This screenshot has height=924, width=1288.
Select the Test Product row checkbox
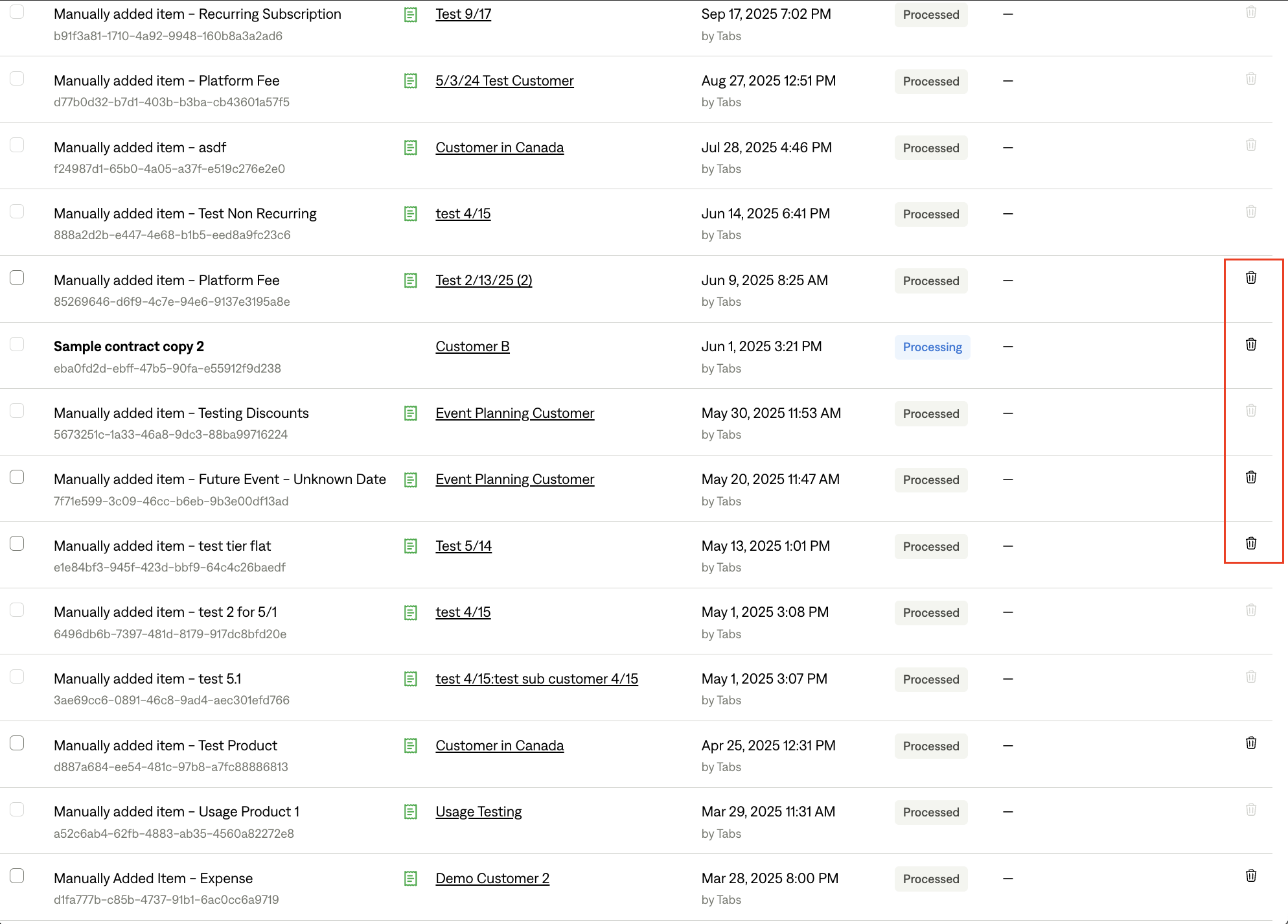click(17, 743)
